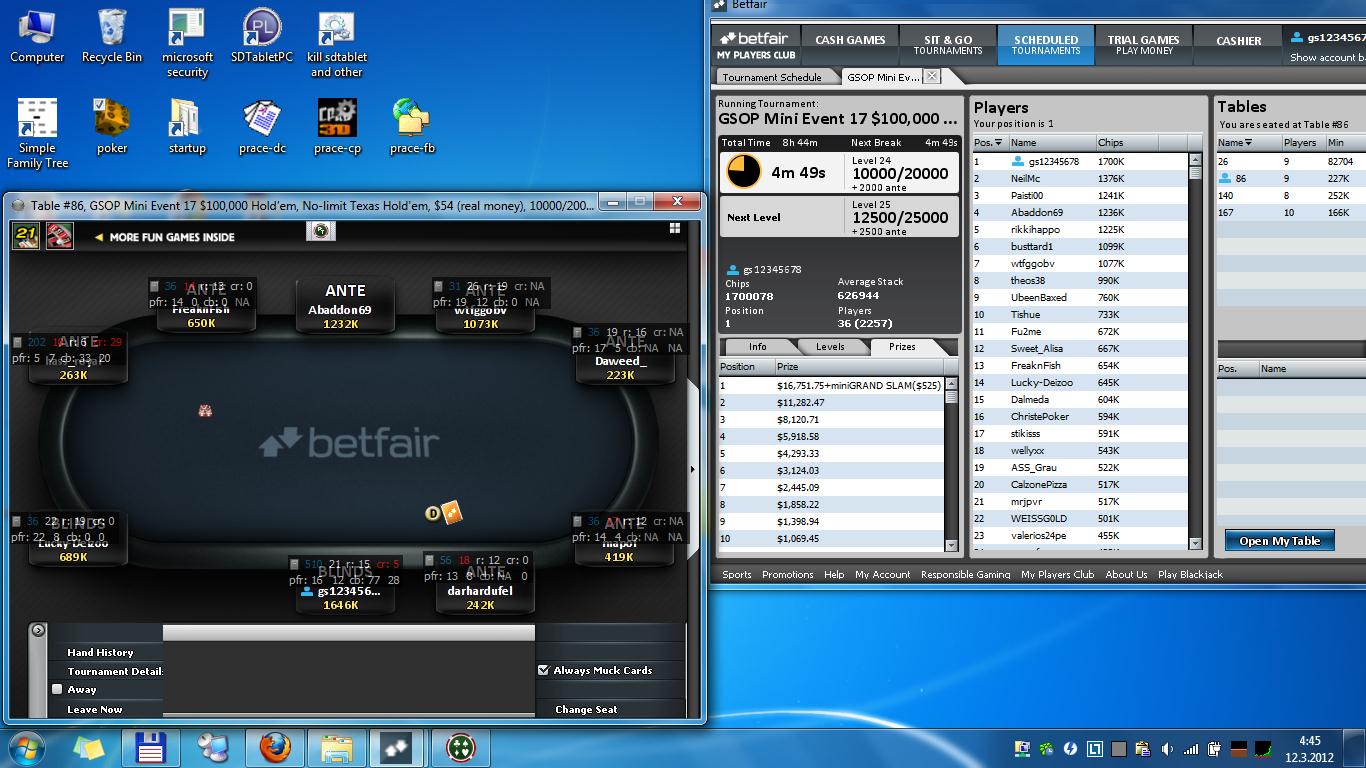Click Players list scrollbar up arrow

coord(1195,160)
